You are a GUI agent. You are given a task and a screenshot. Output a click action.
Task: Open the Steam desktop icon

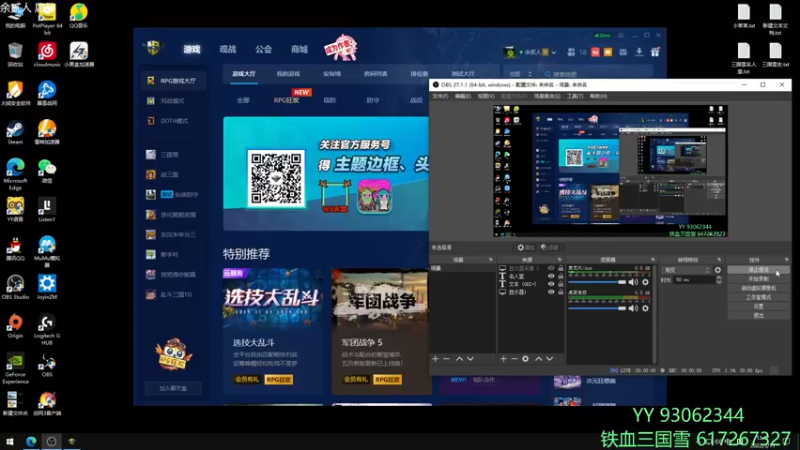[x=15, y=133]
